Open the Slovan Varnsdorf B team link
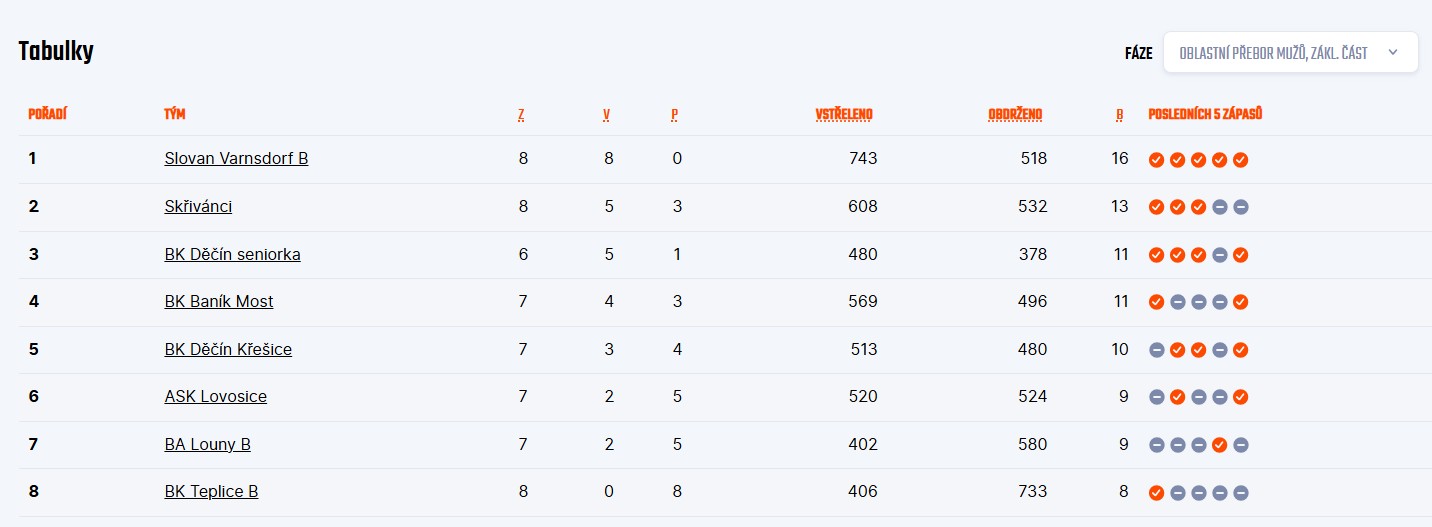The width and height of the screenshot is (1432, 527). (x=236, y=158)
